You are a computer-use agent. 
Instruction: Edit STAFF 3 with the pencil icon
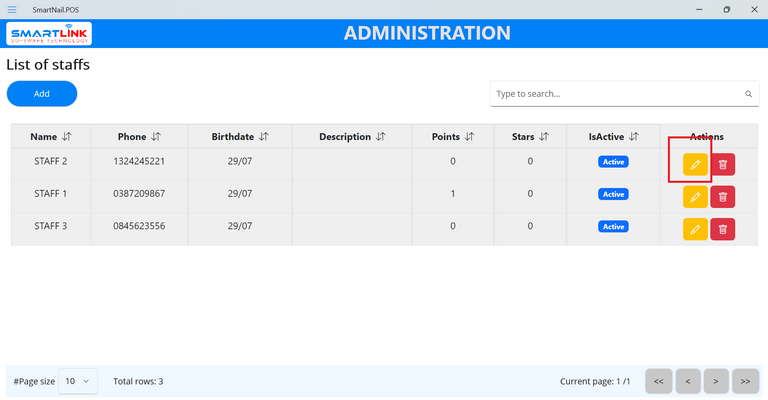(x=695, y=229)
